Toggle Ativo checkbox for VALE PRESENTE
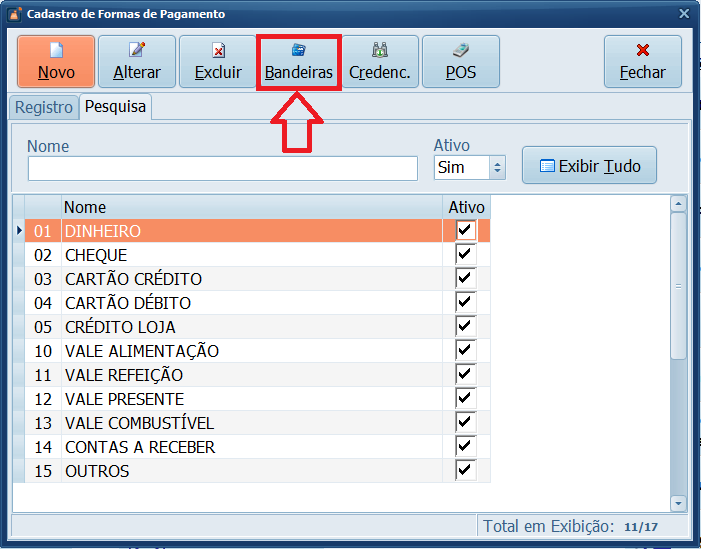The width and height of the screenshot is (701, 549). click(x=466, y=399)
